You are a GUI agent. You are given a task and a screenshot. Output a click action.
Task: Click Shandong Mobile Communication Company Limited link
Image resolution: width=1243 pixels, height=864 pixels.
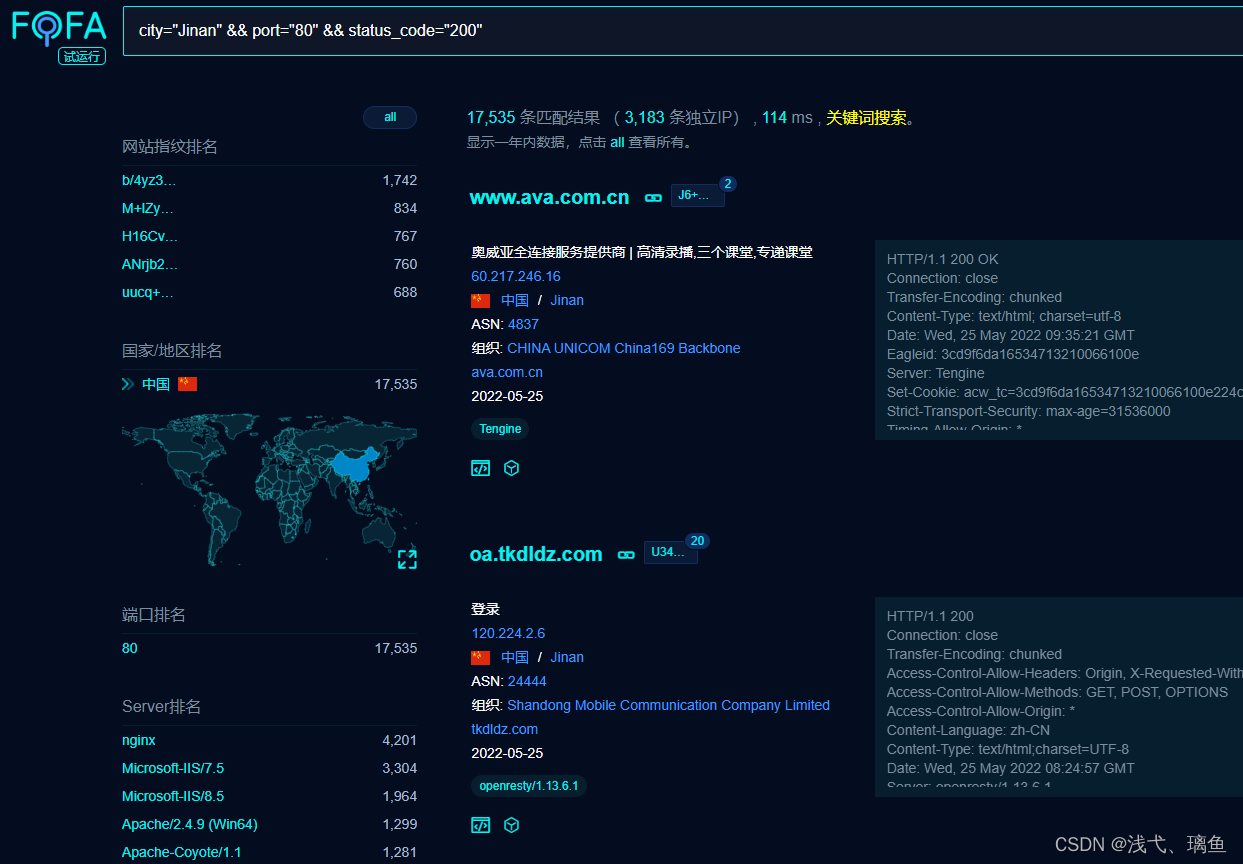[x=669, y=705]
